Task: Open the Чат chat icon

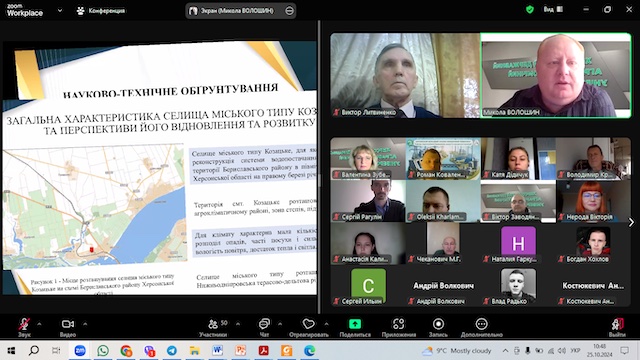Action: click(264, 324)
